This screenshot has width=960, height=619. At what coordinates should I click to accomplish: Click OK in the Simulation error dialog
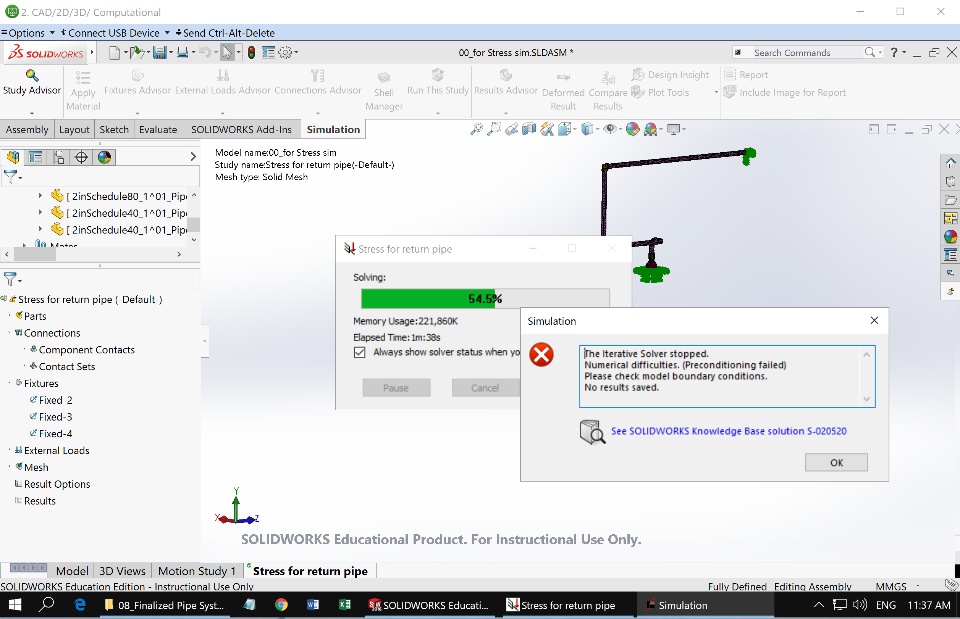(836, 462)
